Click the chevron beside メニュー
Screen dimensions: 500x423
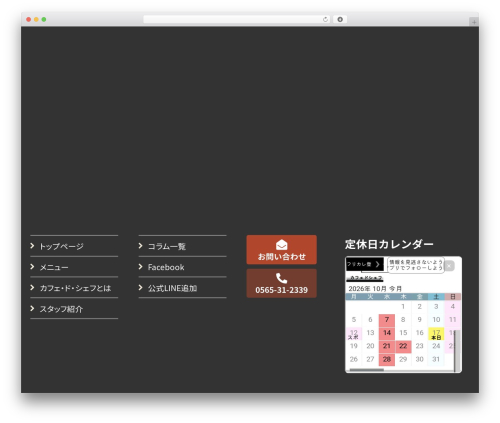(32, 267)
